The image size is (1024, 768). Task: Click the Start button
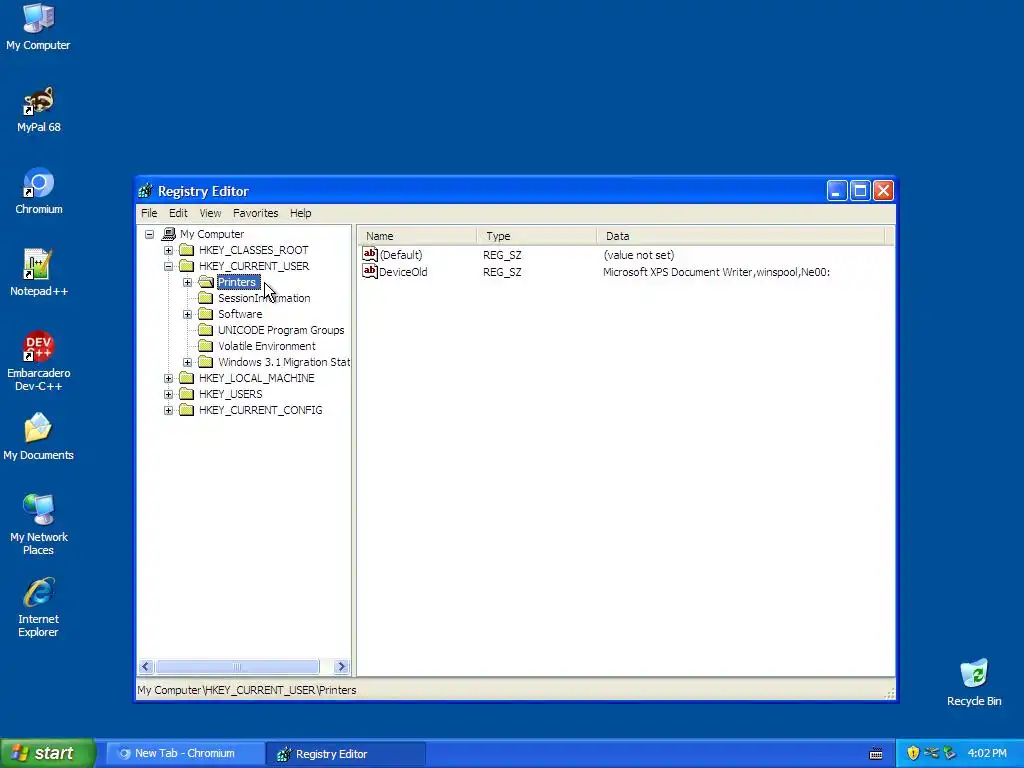pos(48,753)
